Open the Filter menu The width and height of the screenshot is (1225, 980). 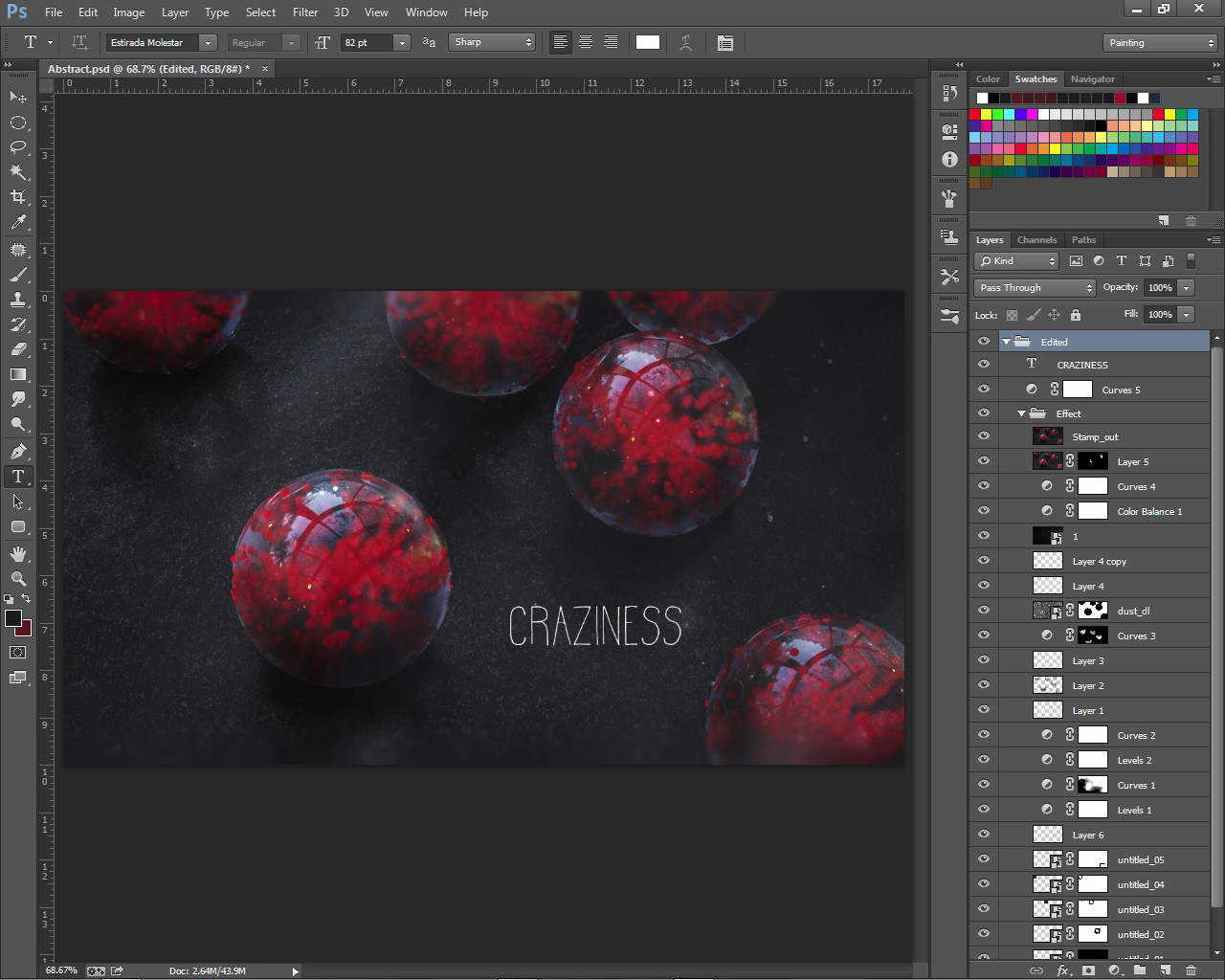point(305,12)
